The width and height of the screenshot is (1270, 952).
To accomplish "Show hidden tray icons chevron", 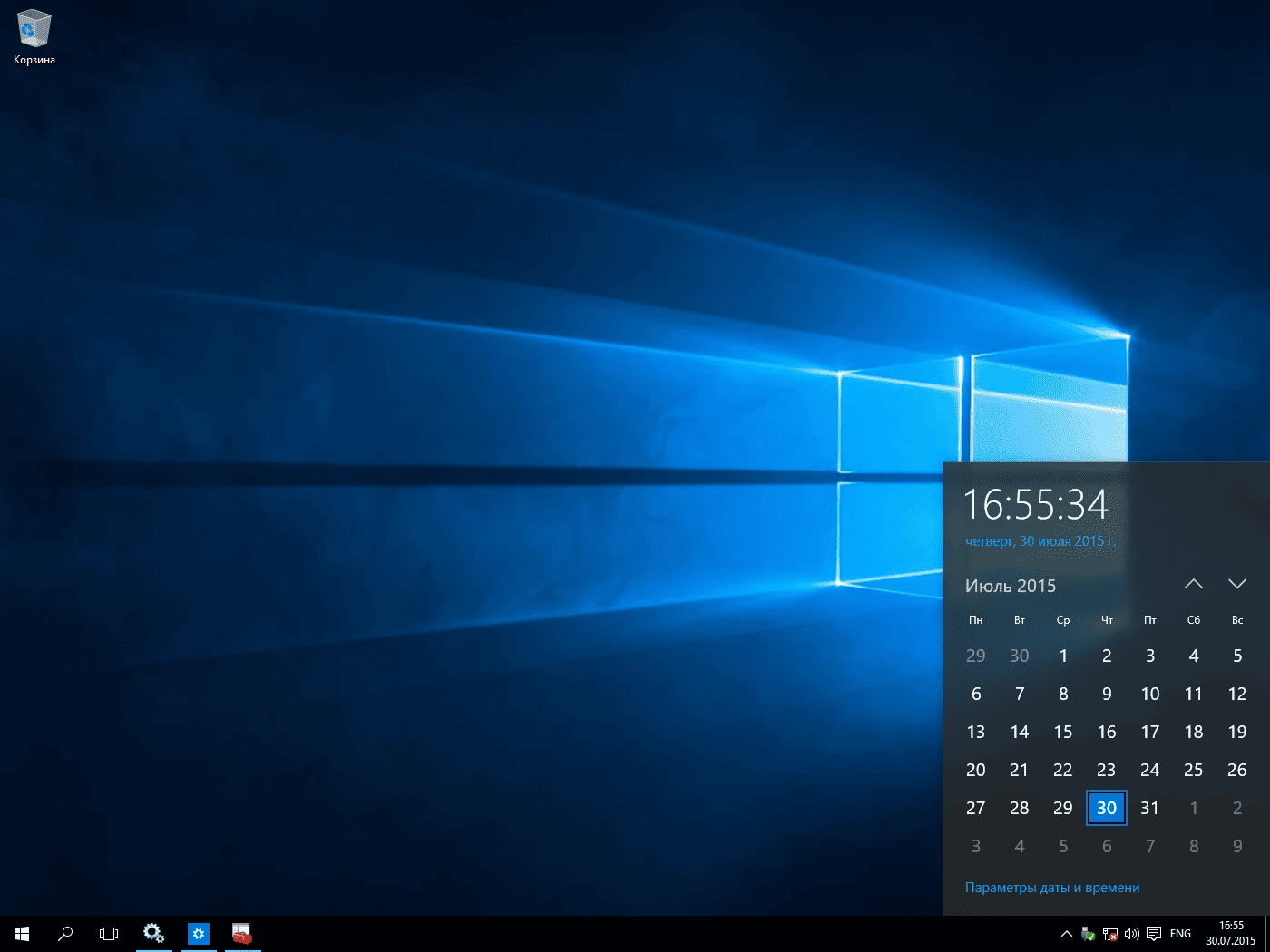I will [x=1067, y=934].
